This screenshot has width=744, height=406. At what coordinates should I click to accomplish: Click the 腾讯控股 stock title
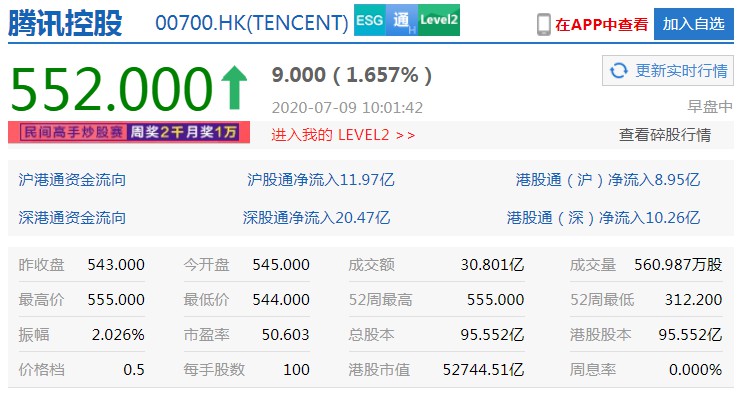(x=65, y=23)
